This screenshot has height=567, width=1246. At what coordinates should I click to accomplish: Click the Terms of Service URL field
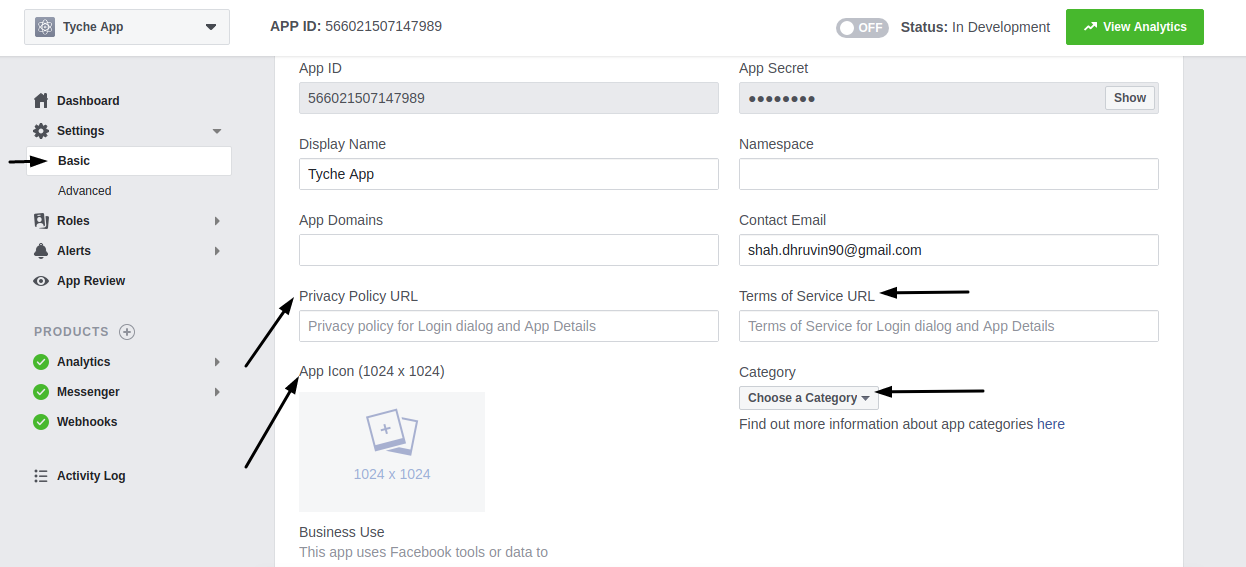point(949,326)
